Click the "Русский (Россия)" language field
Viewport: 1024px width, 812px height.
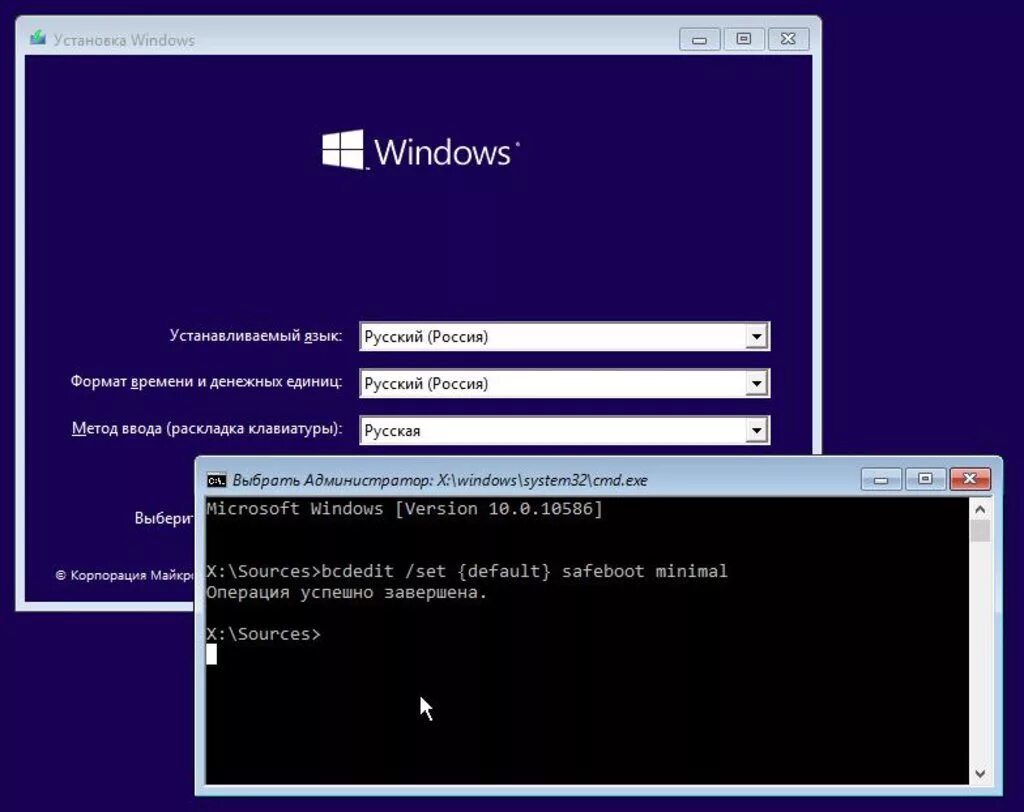point(564,337)
